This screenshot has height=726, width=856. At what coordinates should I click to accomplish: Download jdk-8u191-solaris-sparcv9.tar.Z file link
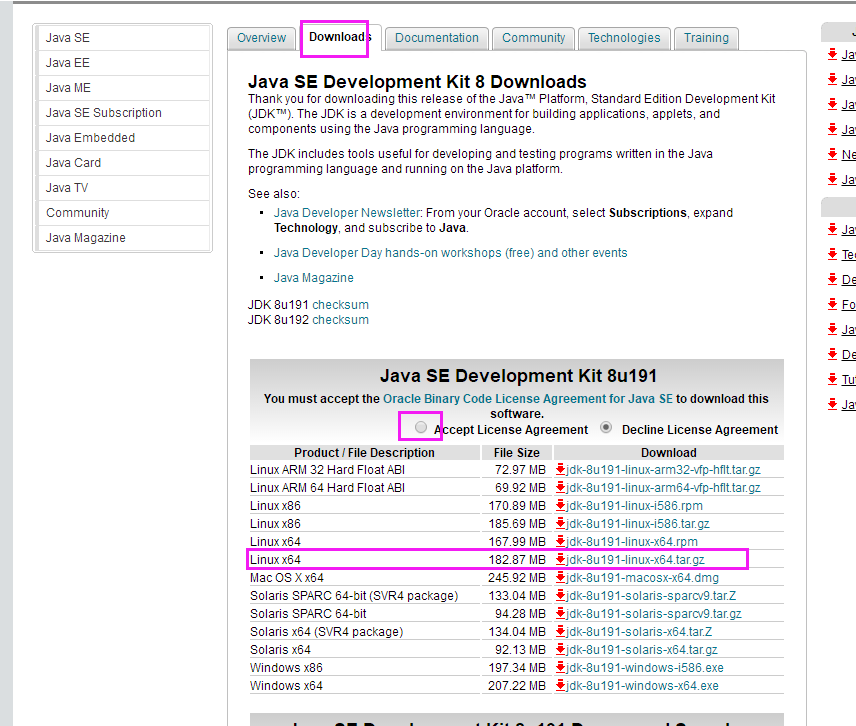tap(651, 596)
